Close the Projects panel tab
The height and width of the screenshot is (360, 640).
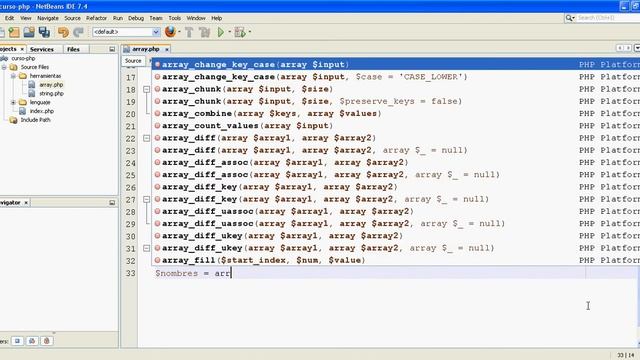tap(22, 49)
